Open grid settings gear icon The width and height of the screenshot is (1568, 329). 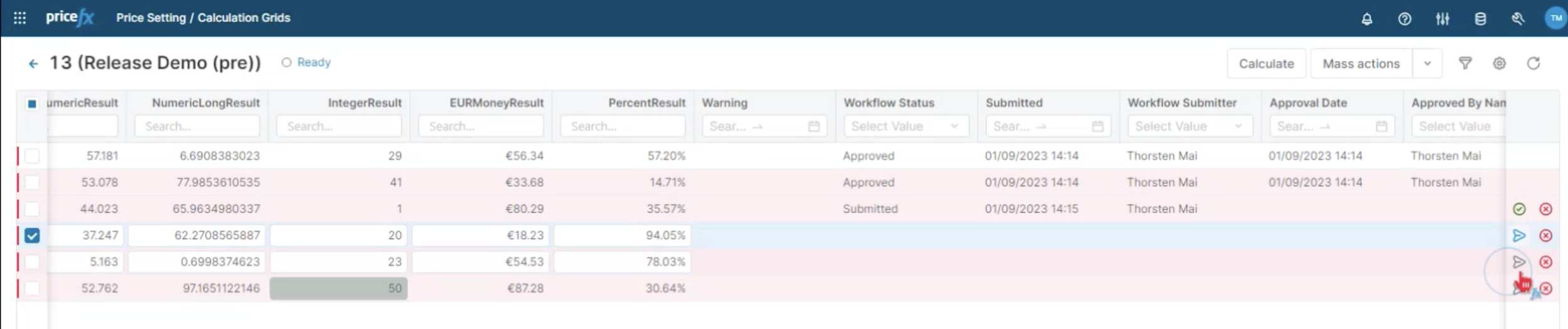pyautogui.click(x=1499, y=63)
